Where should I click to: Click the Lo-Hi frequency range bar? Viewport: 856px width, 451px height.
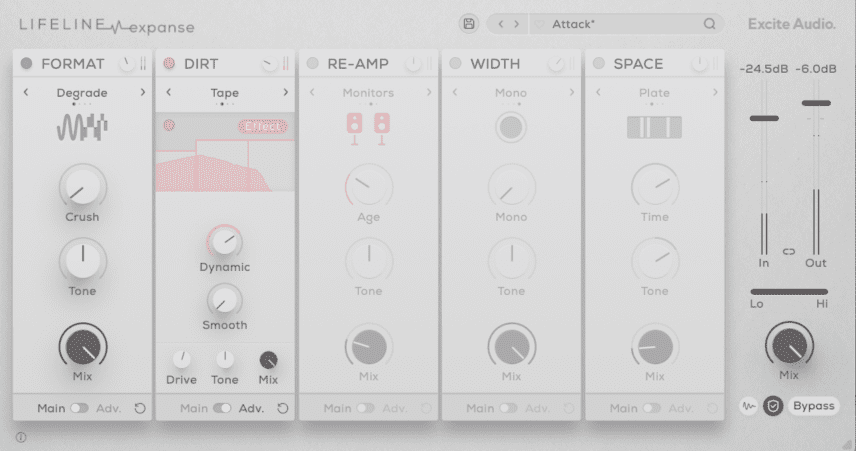click(x=789, y=292)
